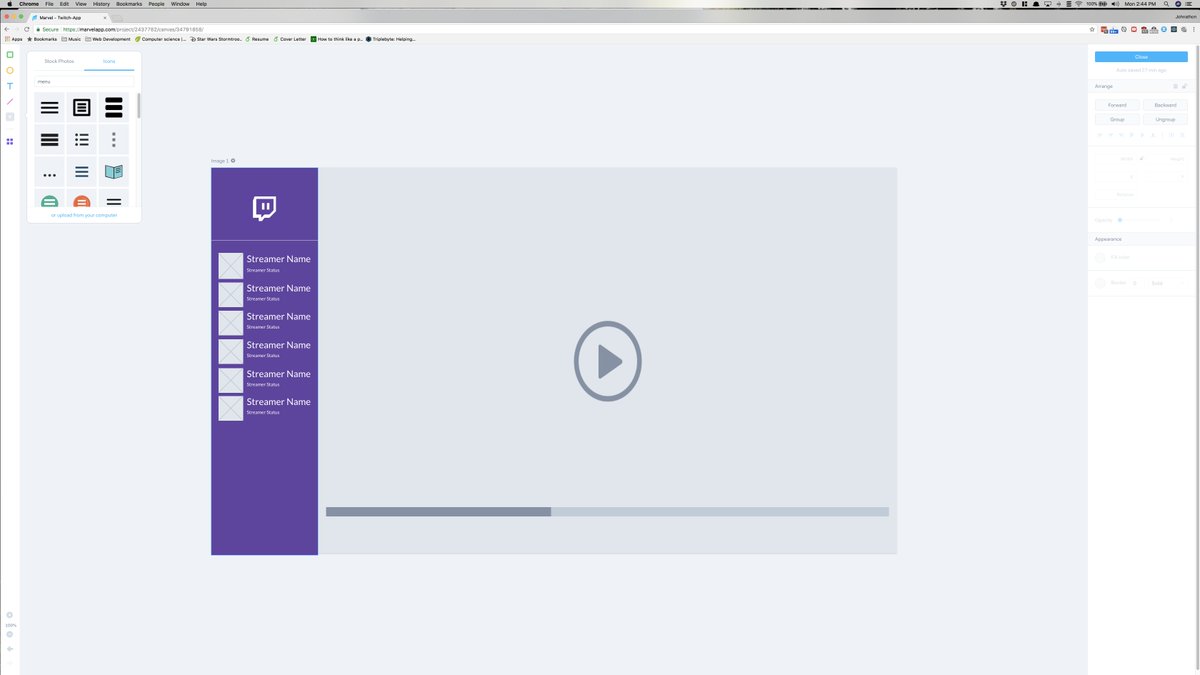This screenshot has height=675, width=1200.
Task: Open the border style Solid dropdown
Action: [x=1166, y=283]
